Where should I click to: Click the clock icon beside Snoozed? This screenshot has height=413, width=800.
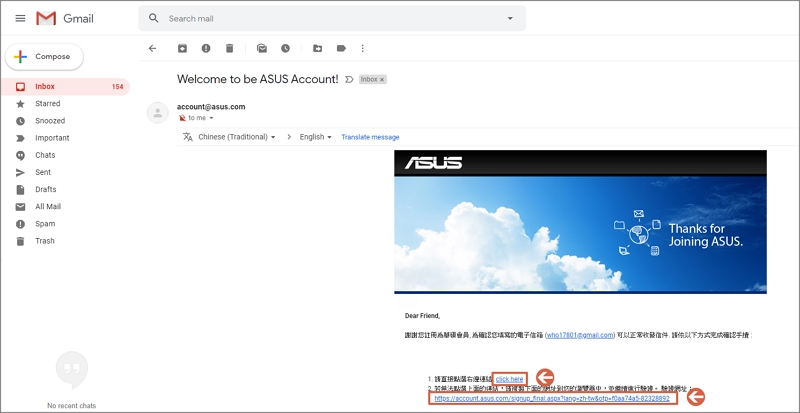pos(20,121)
